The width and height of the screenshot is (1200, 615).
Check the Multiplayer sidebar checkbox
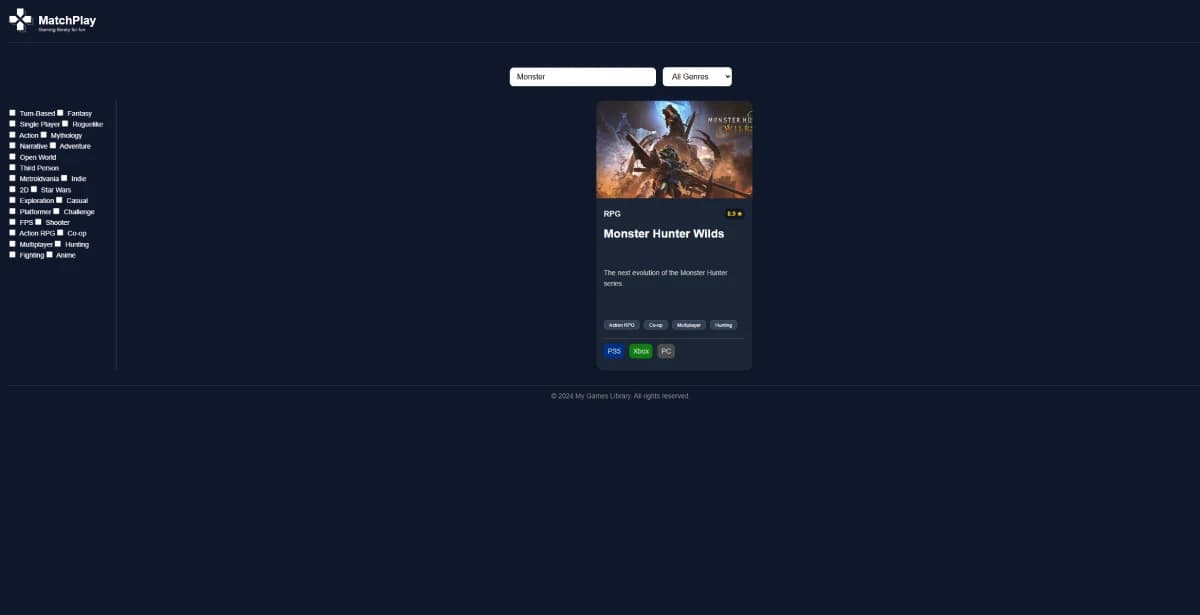click(13, 244)
